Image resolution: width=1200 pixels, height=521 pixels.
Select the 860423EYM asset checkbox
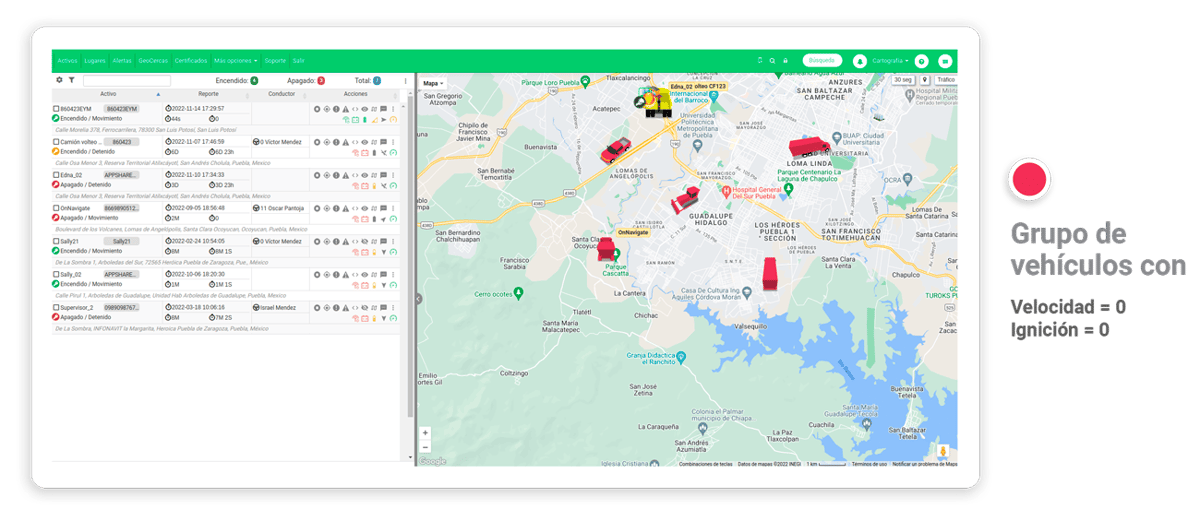56,108
